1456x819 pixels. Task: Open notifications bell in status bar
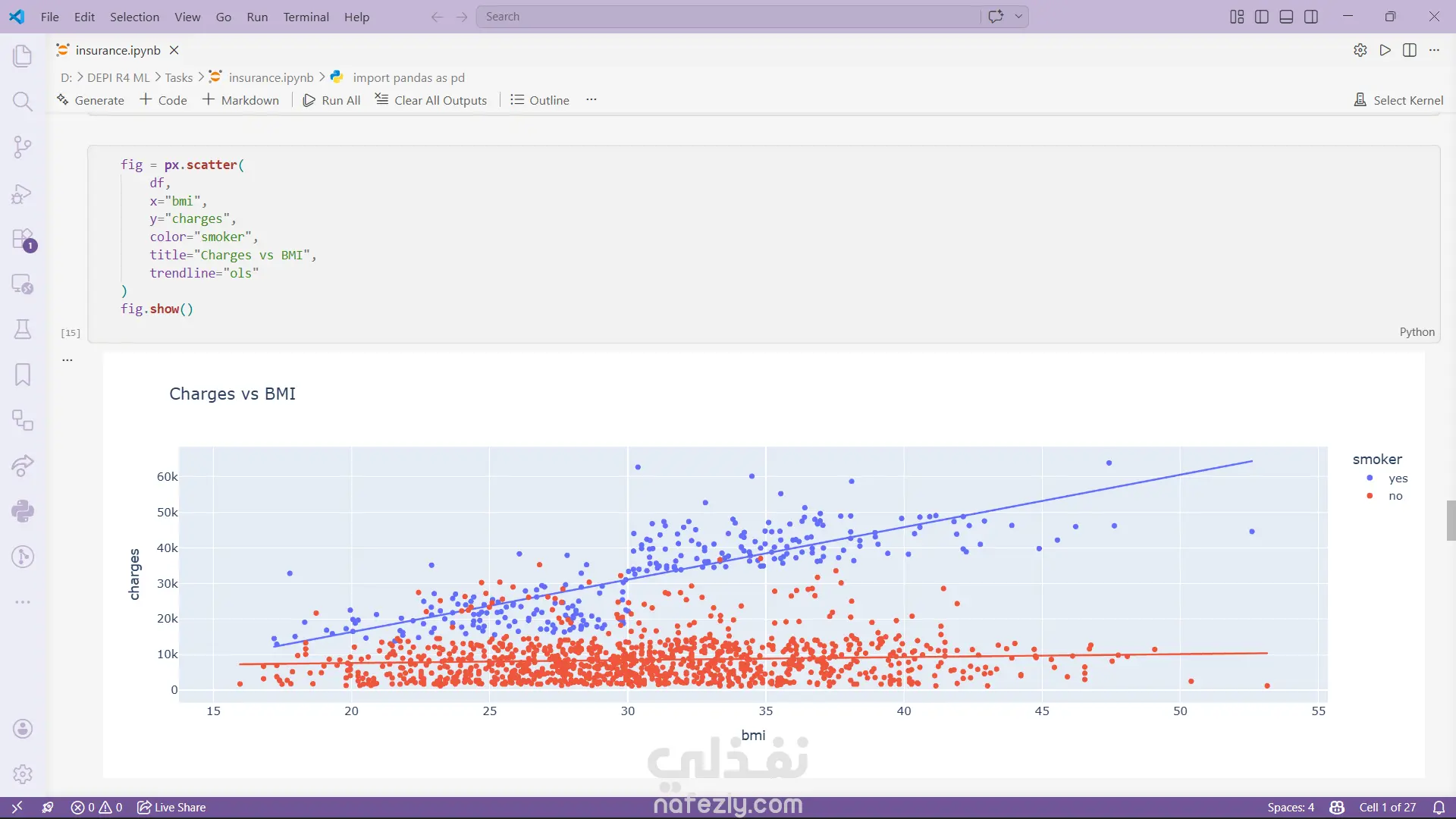click(x=1439, y=807)
